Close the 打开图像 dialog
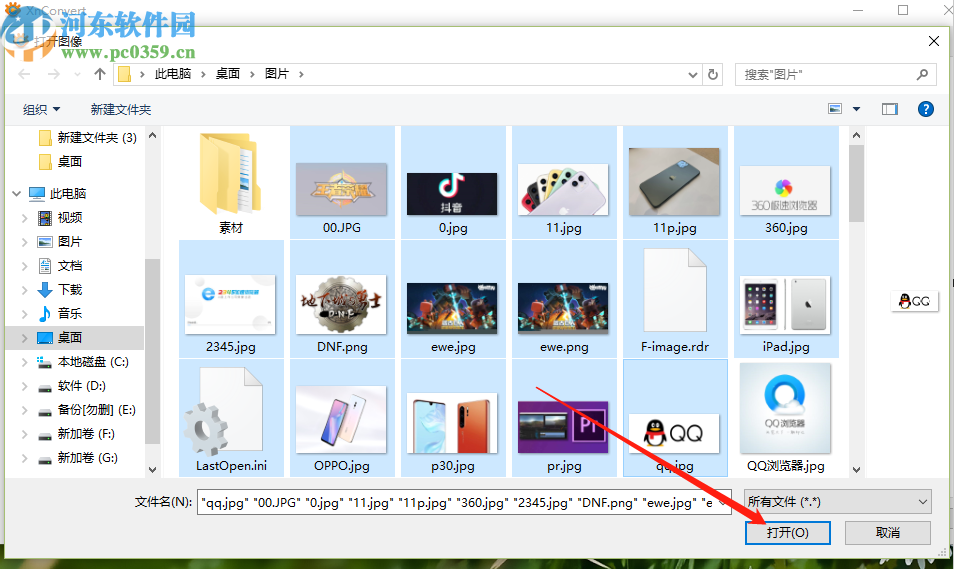 tap(933, 41)
